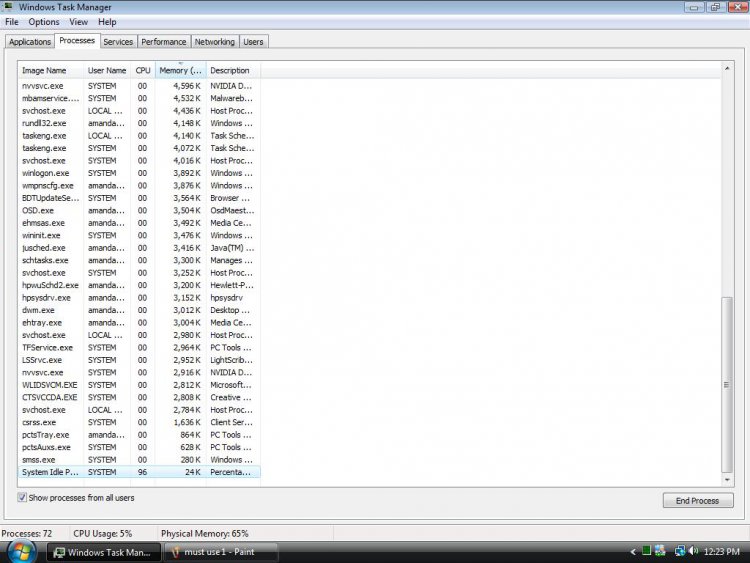Switch to the Services tab
This screenshot has height=563, width=750.
pos(118,42)
